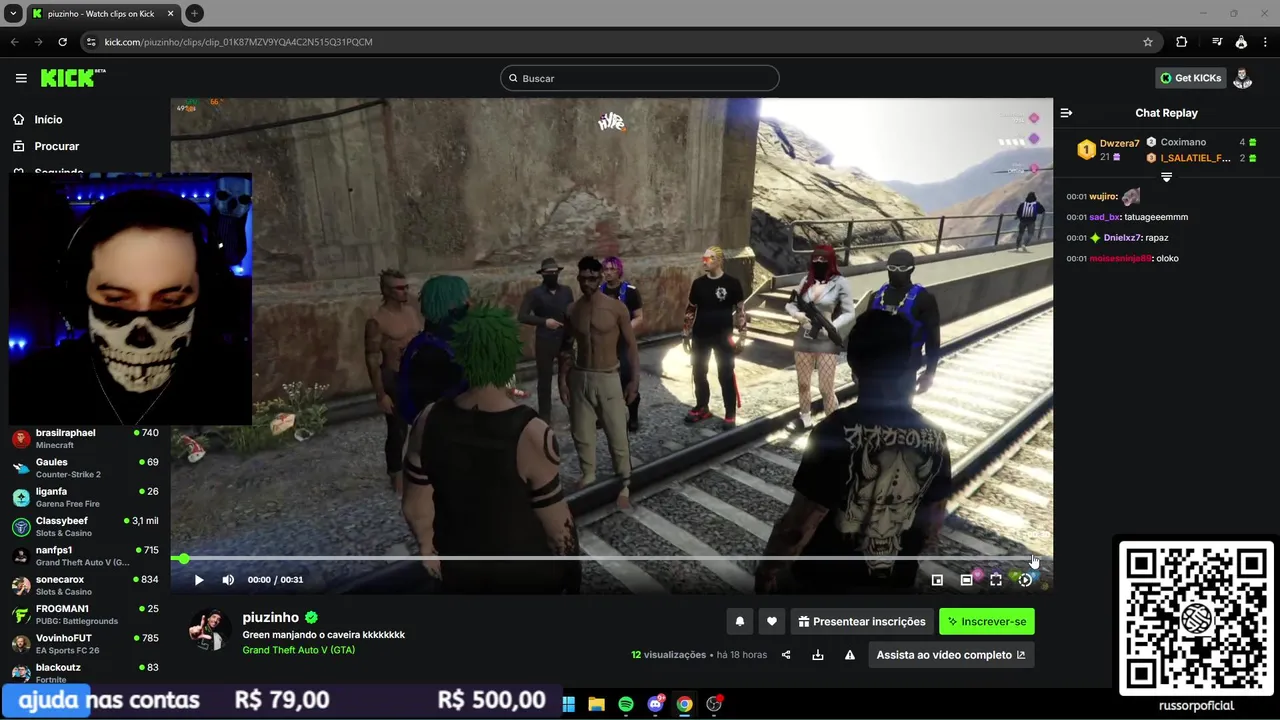The image size is (1280, 720).
Task: View site information icon
Action: click(91, 42)
